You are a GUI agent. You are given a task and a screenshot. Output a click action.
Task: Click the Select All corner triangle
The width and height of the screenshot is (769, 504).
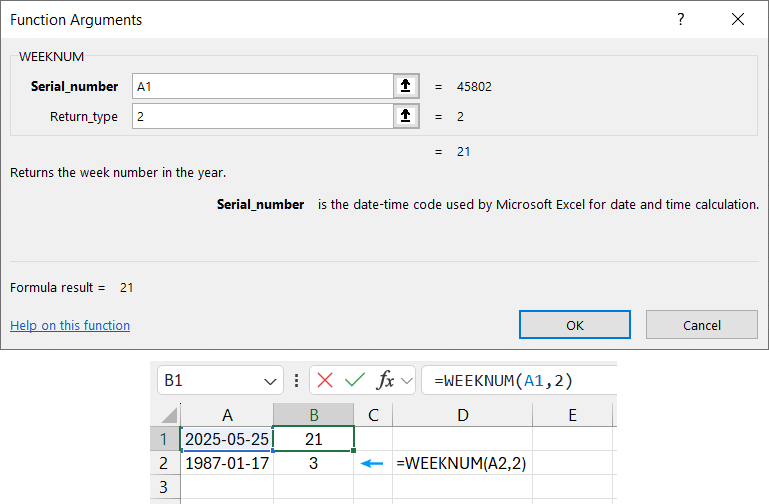[x=170, y=415]
